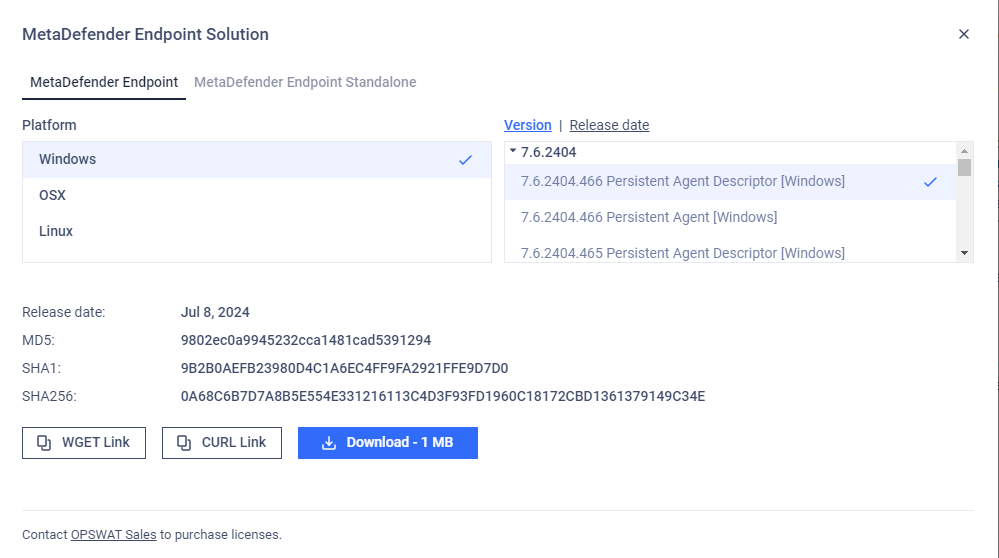Sort list by Release date
This screenshot has width=999, height=558.
pyautogui.click(x=609, y=125)
